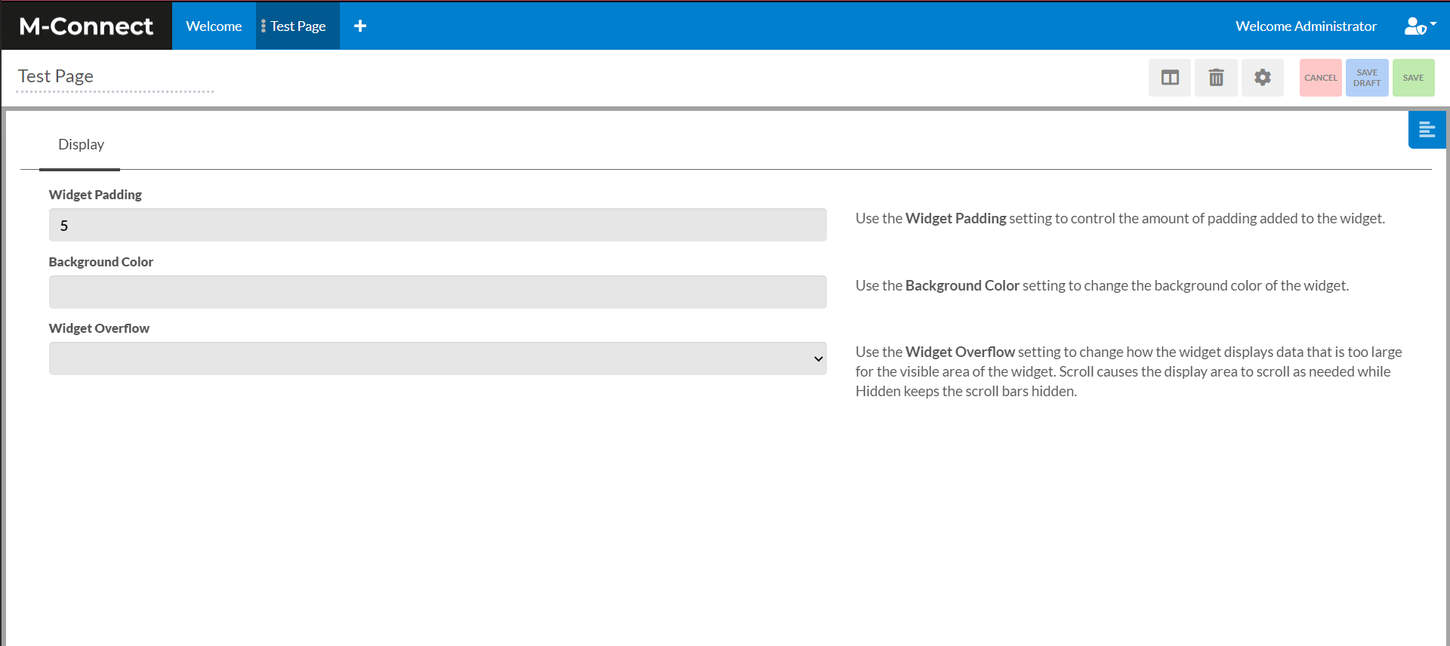
Task: Open the page layout columns icon
Action: click(1169, 77)
